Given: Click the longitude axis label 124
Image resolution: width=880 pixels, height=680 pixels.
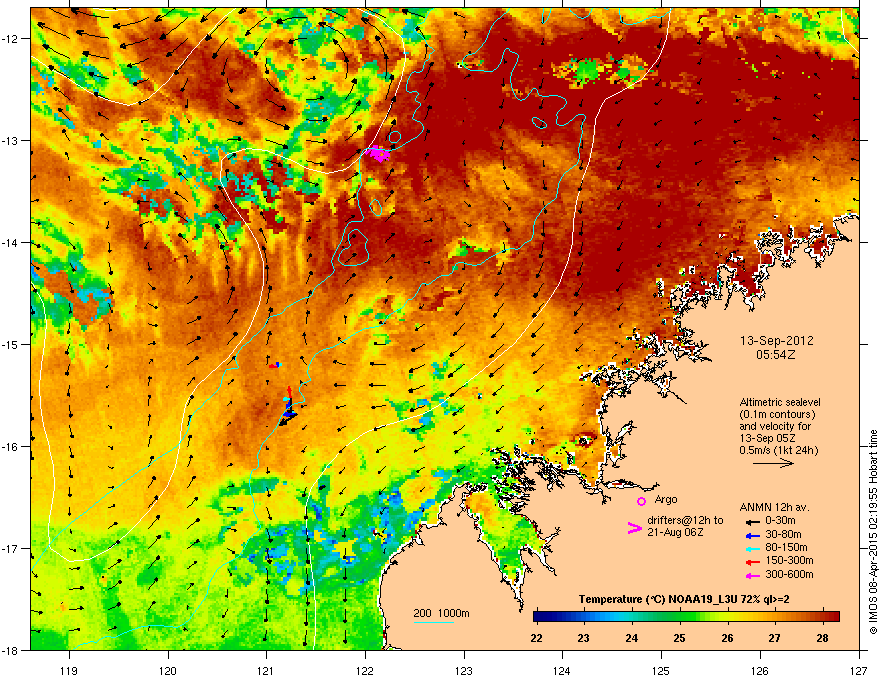Looking at the screenshot, I should click(562, 670).
